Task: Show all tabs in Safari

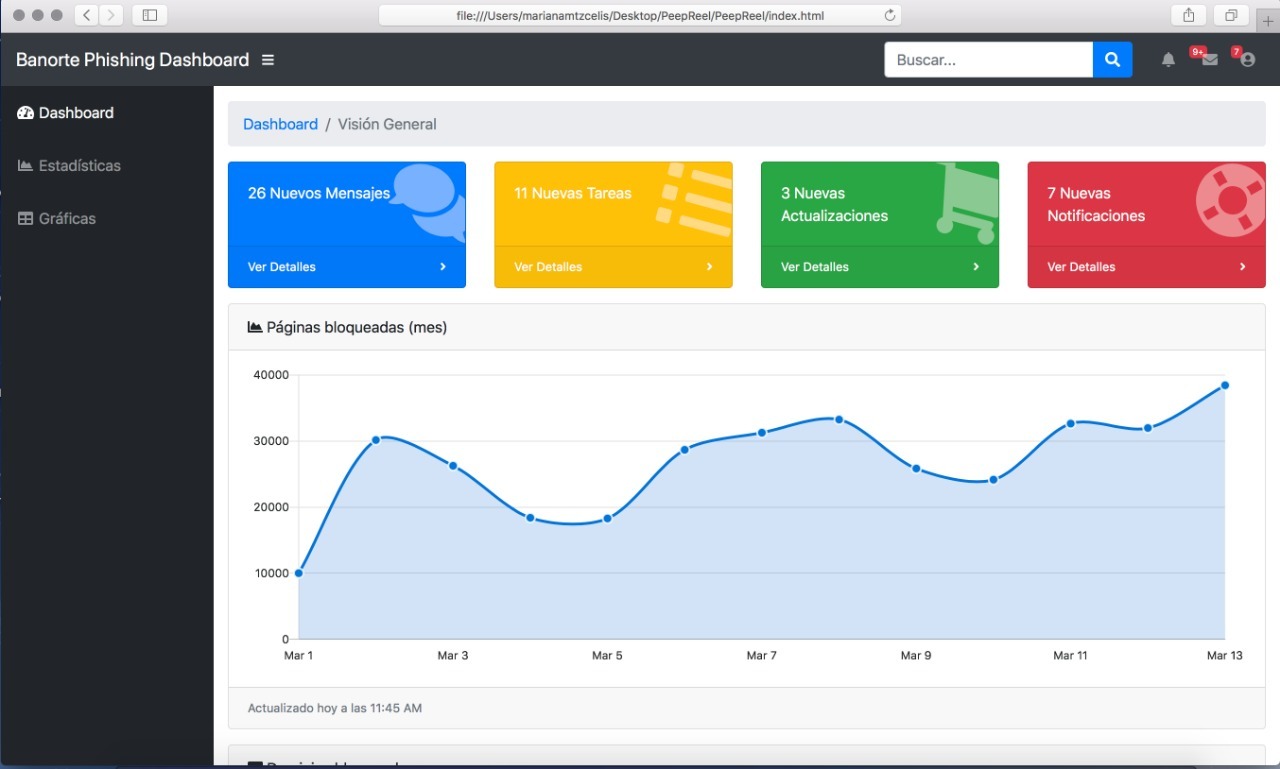Action: point(1231,15)
